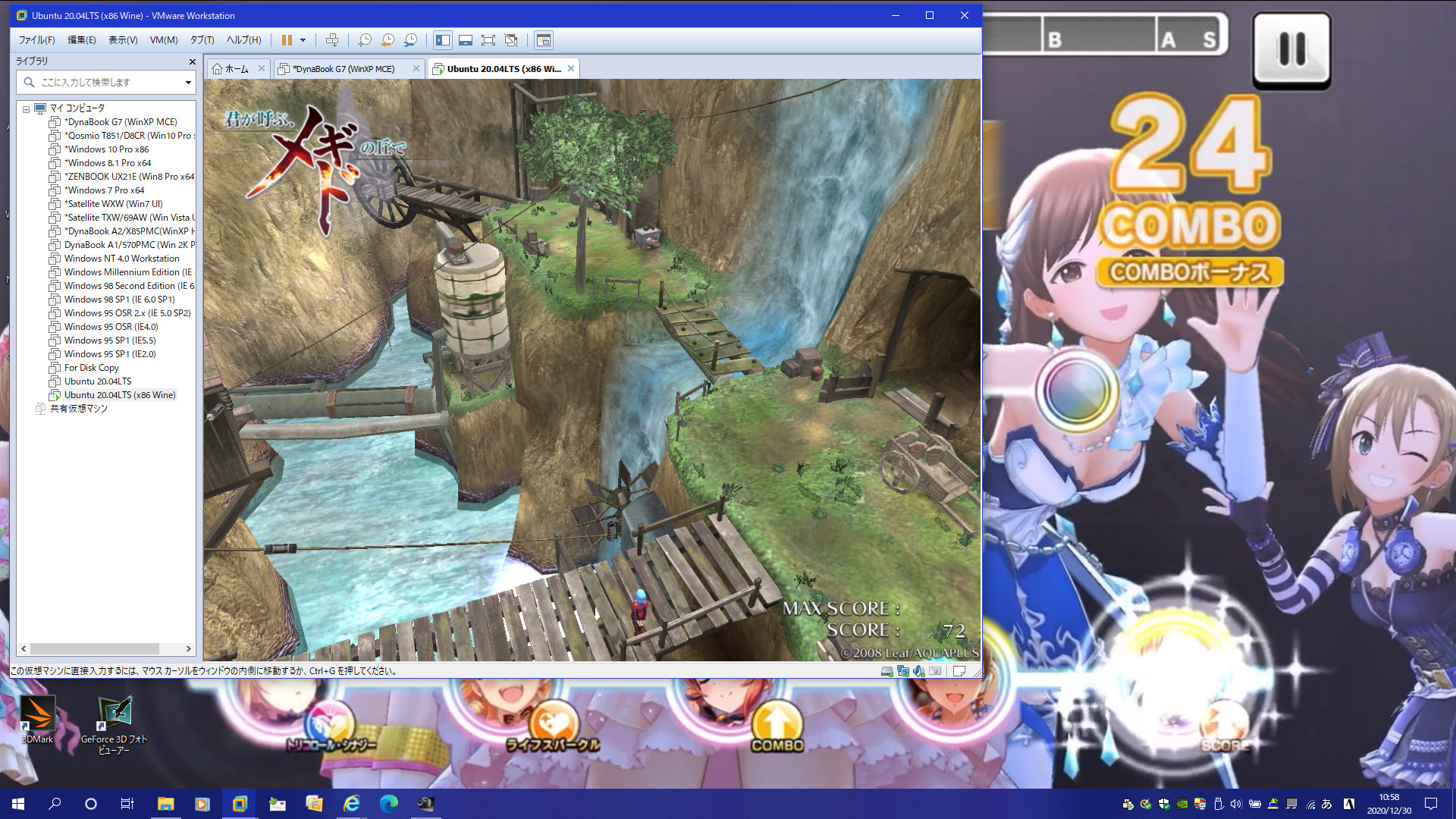
Task: Open the 3DMark desktop shortcut
Action: pyautogui.click(x=37, y=720)
